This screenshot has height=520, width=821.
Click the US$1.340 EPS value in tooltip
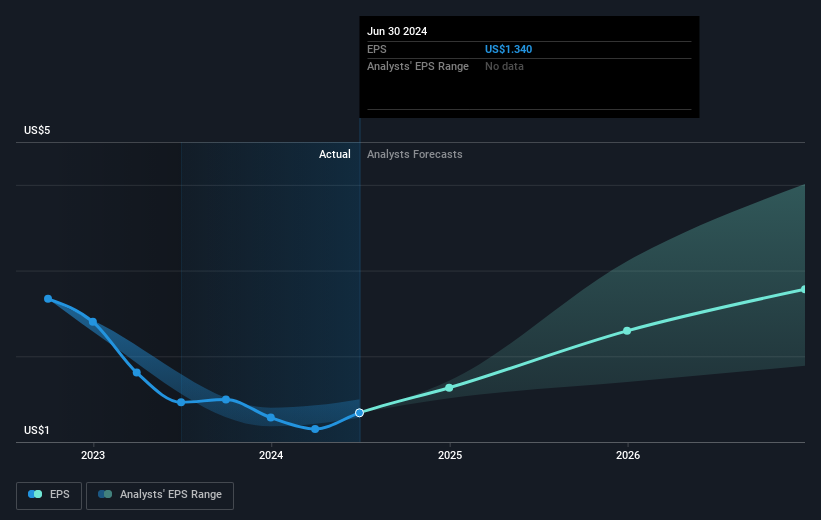508,49
